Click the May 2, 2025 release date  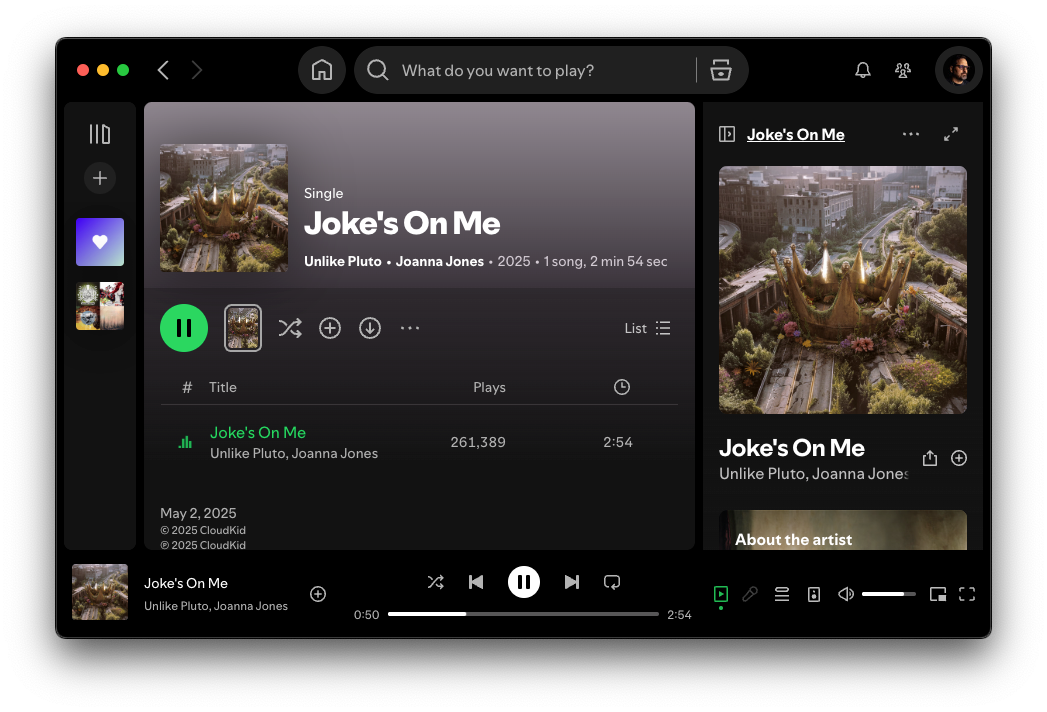(198, 513)
